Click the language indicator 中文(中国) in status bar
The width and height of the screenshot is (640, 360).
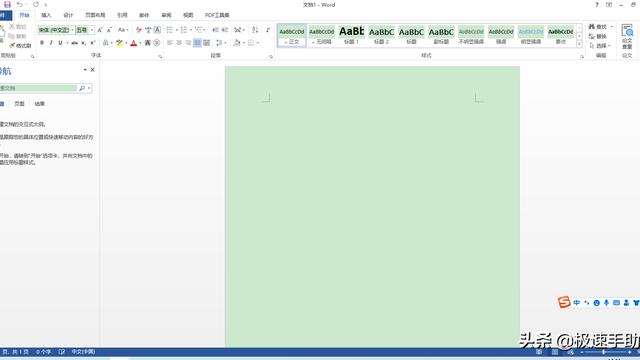click(83, 352)
